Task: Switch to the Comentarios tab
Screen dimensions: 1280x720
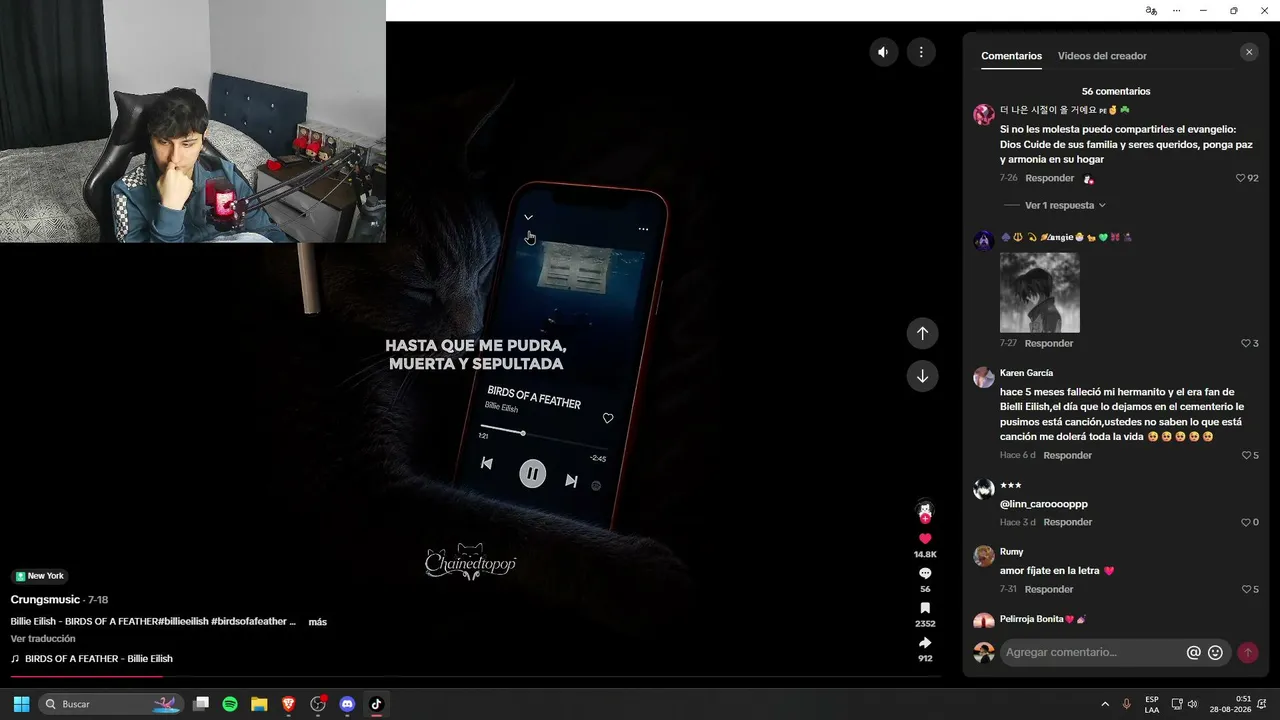Action: (1011, 56)
